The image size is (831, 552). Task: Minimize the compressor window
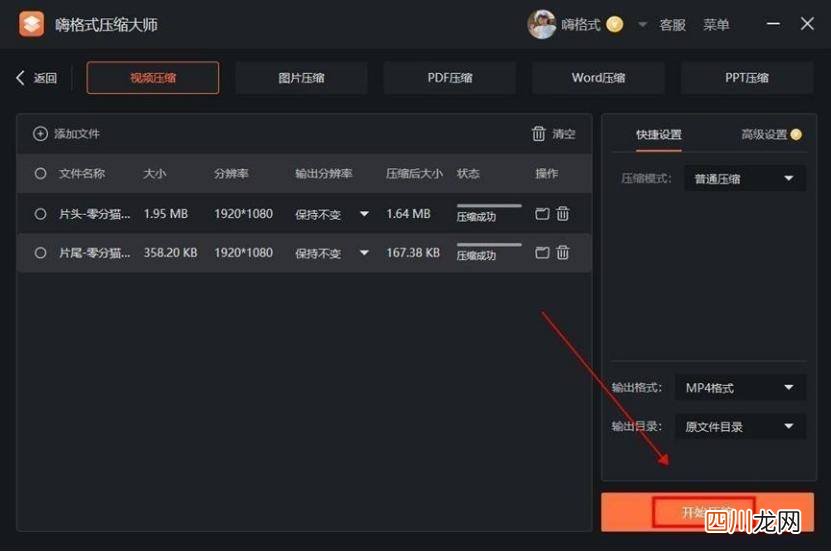tap(773, 24)
